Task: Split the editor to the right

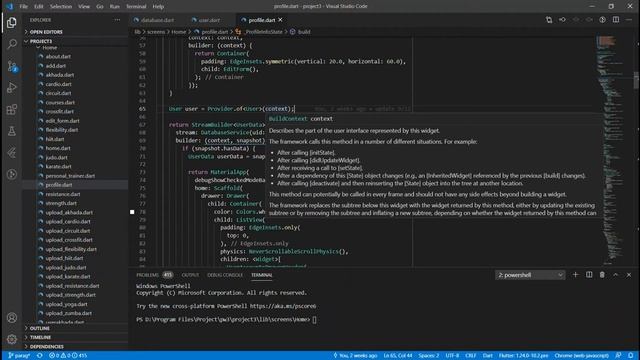Action: coord(616,20)
